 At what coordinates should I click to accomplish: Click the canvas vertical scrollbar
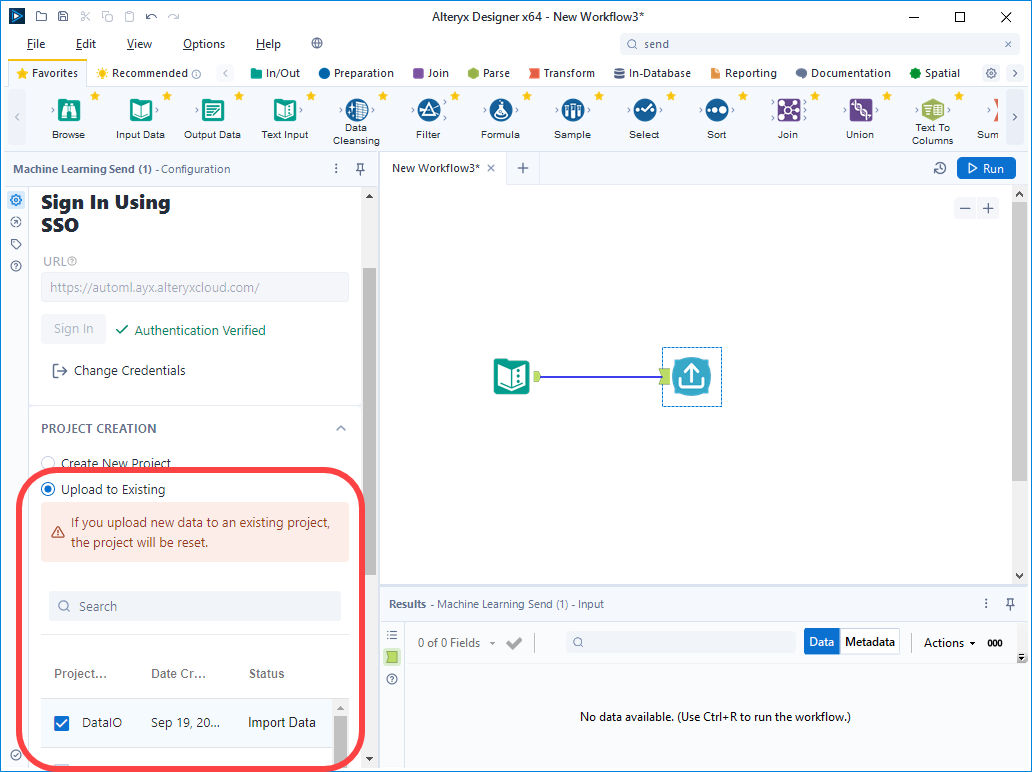pos(1019,342)
